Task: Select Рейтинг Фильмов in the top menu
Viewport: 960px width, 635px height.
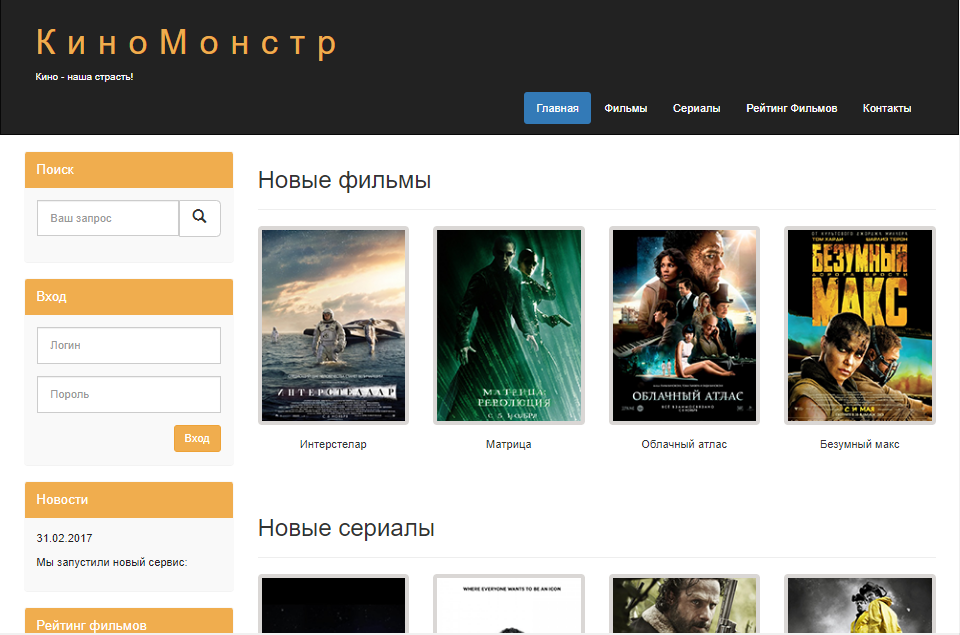Action: tap(791, 108)
